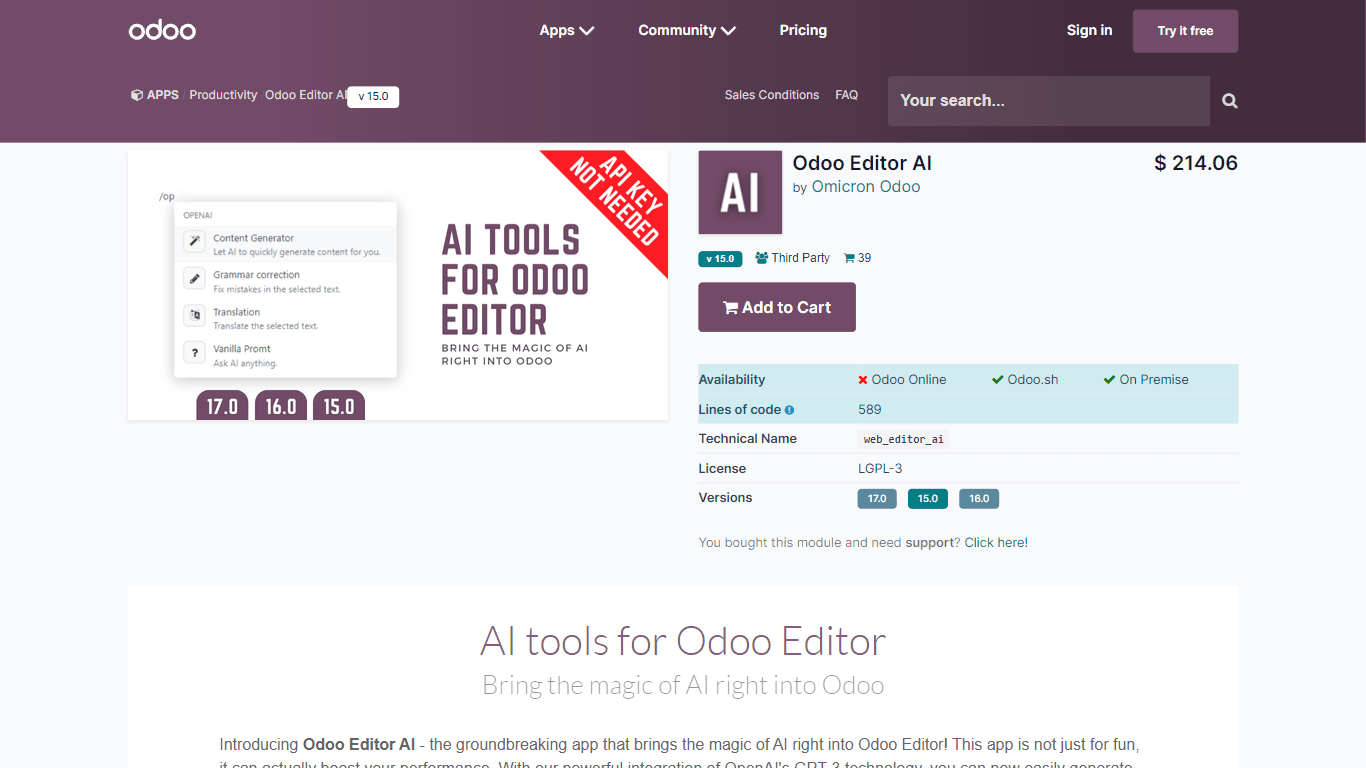The image size is (1366, 768).
Task: Open Sales Conditions link
Action: 772,95
